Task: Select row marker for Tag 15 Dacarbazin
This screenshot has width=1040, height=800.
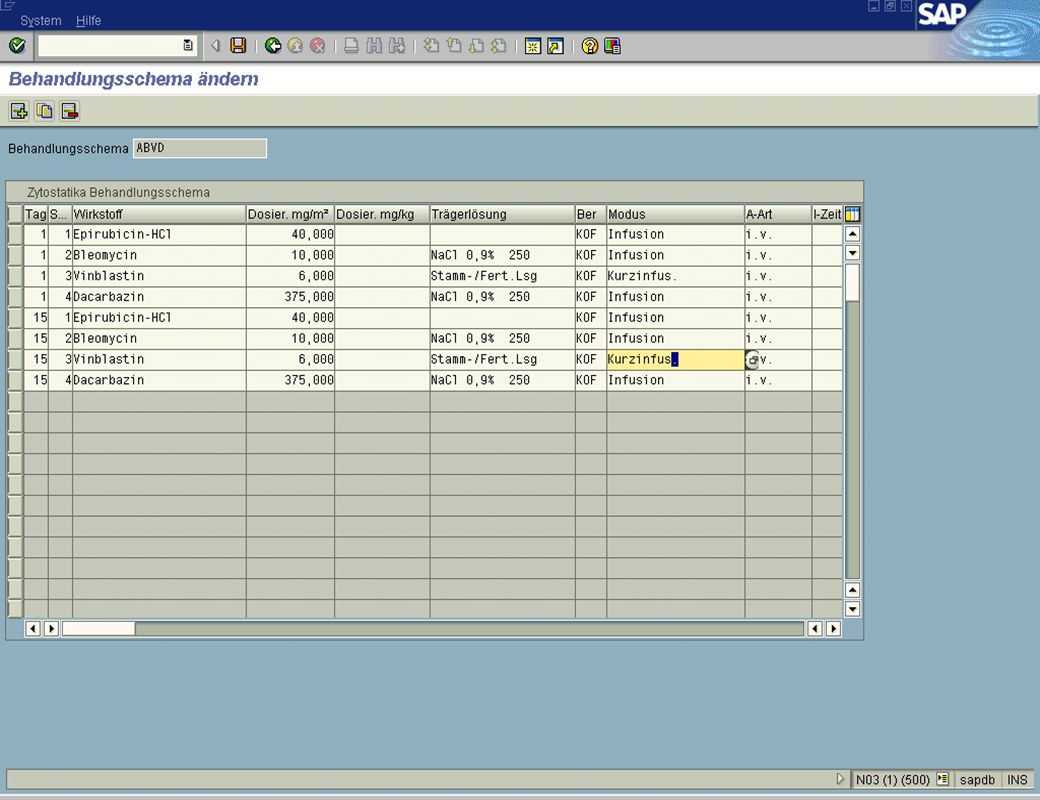Action: click(15, 381)
